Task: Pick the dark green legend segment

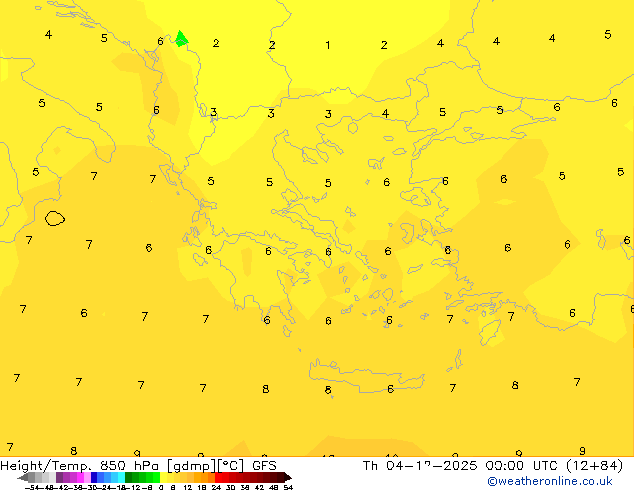Action: point(129,477)
